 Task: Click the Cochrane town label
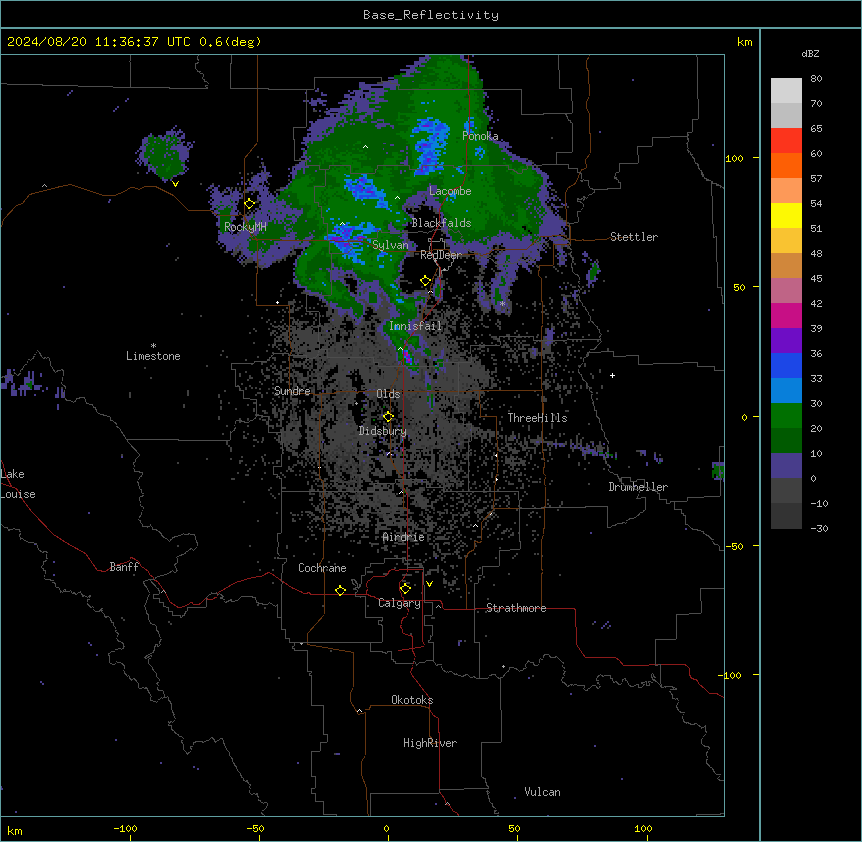pos(322,568)
